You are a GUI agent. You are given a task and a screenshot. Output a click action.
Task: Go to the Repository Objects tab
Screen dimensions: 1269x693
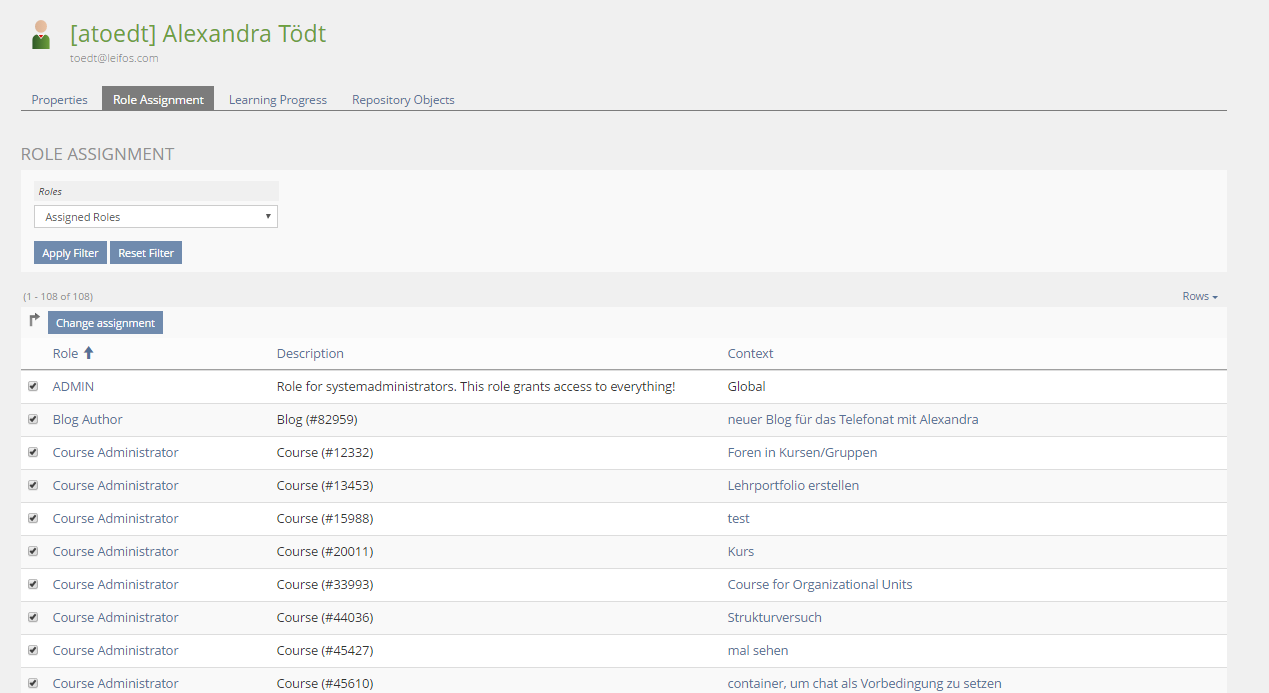pyautogui.click(x=403, y=100)
